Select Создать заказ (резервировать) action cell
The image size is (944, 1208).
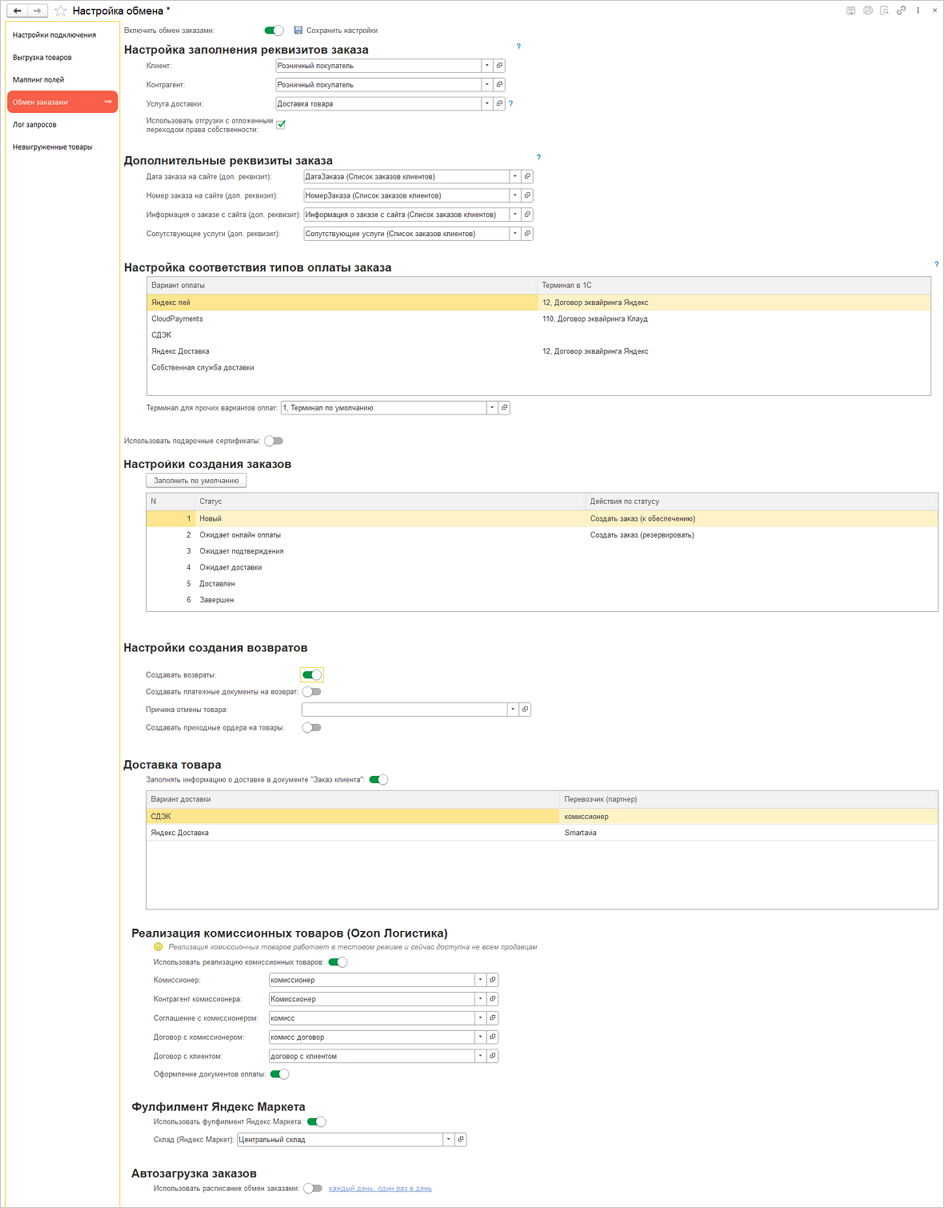pos(762,535)
